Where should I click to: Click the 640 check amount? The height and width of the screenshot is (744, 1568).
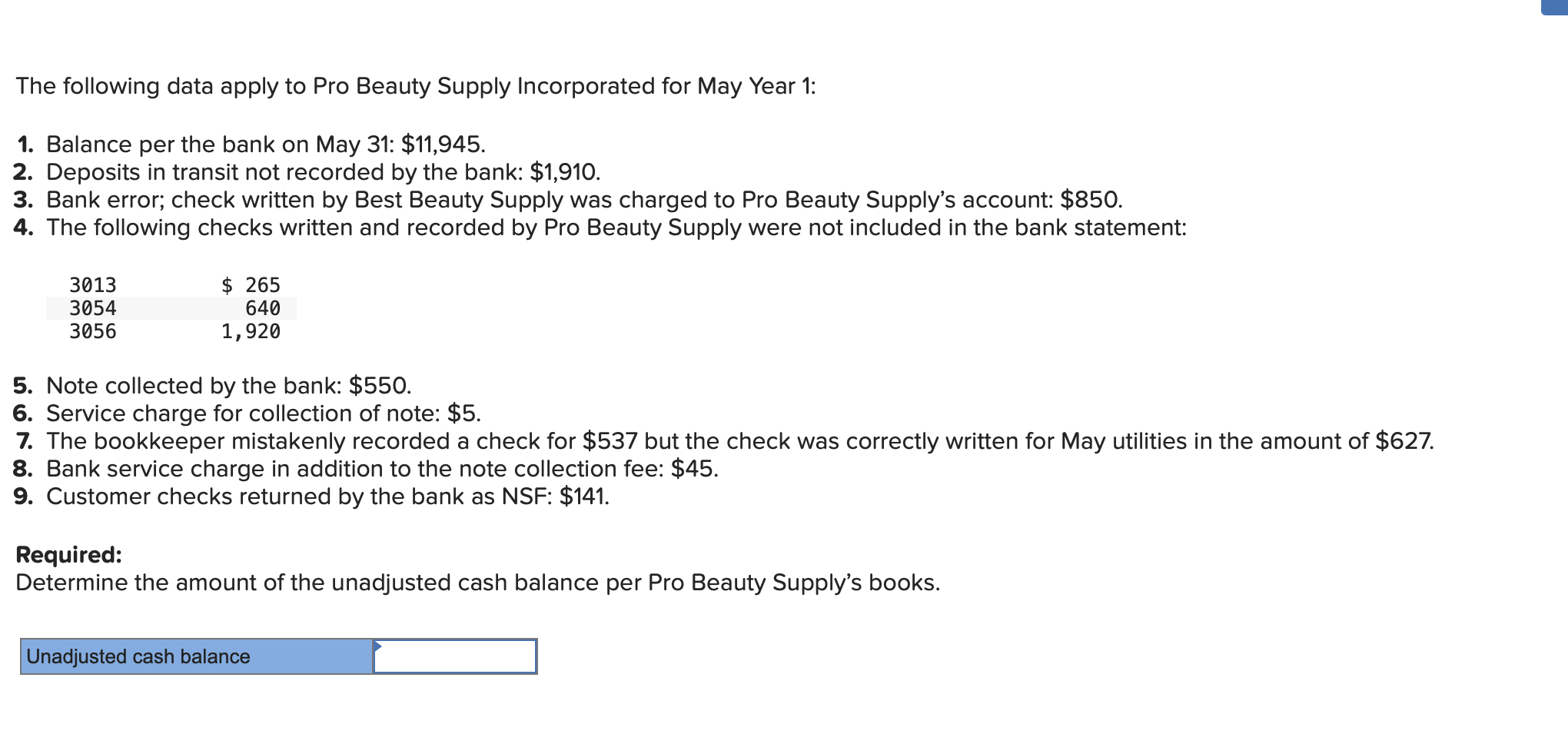click(x=263, y=308)
